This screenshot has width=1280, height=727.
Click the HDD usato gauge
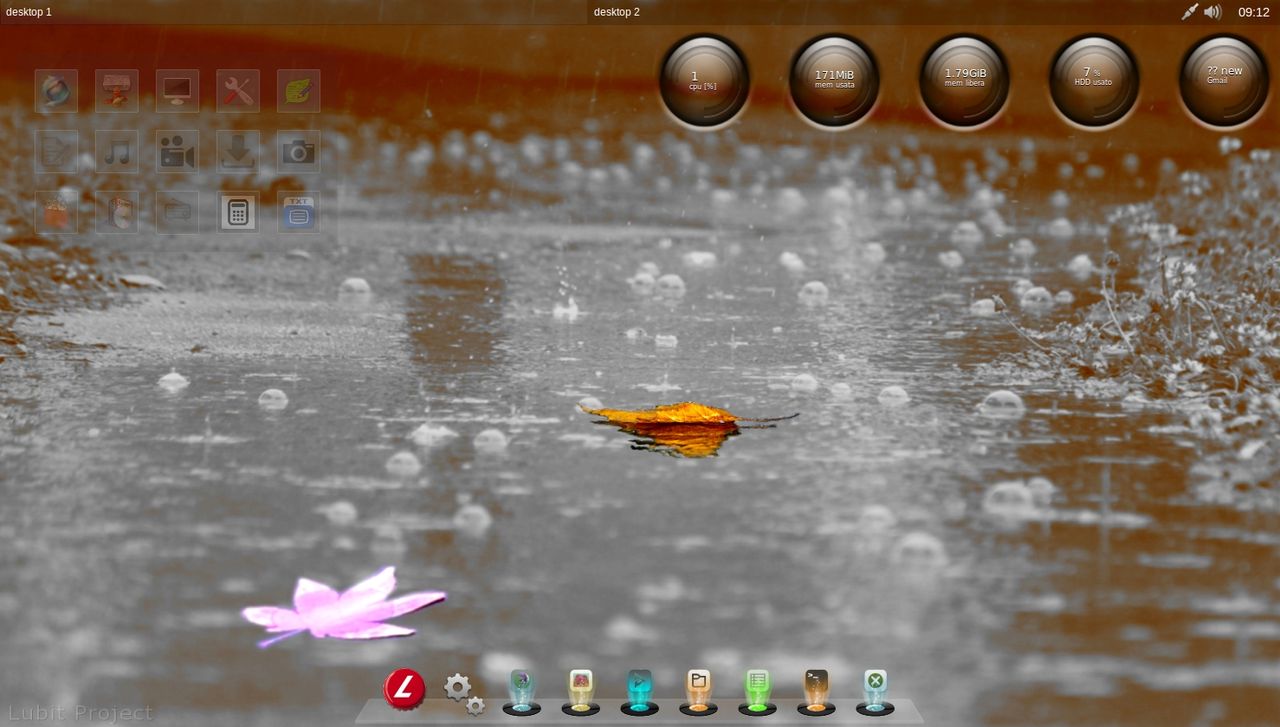coord(1094,81)
